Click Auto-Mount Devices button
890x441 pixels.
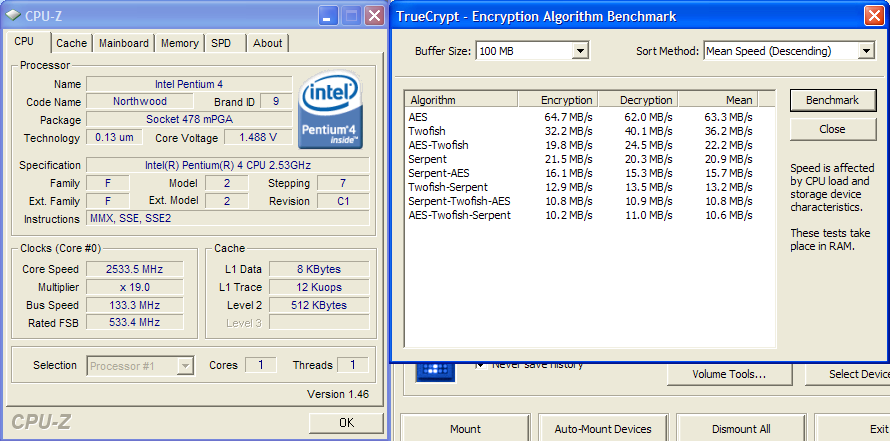click(x=603, y=429)
